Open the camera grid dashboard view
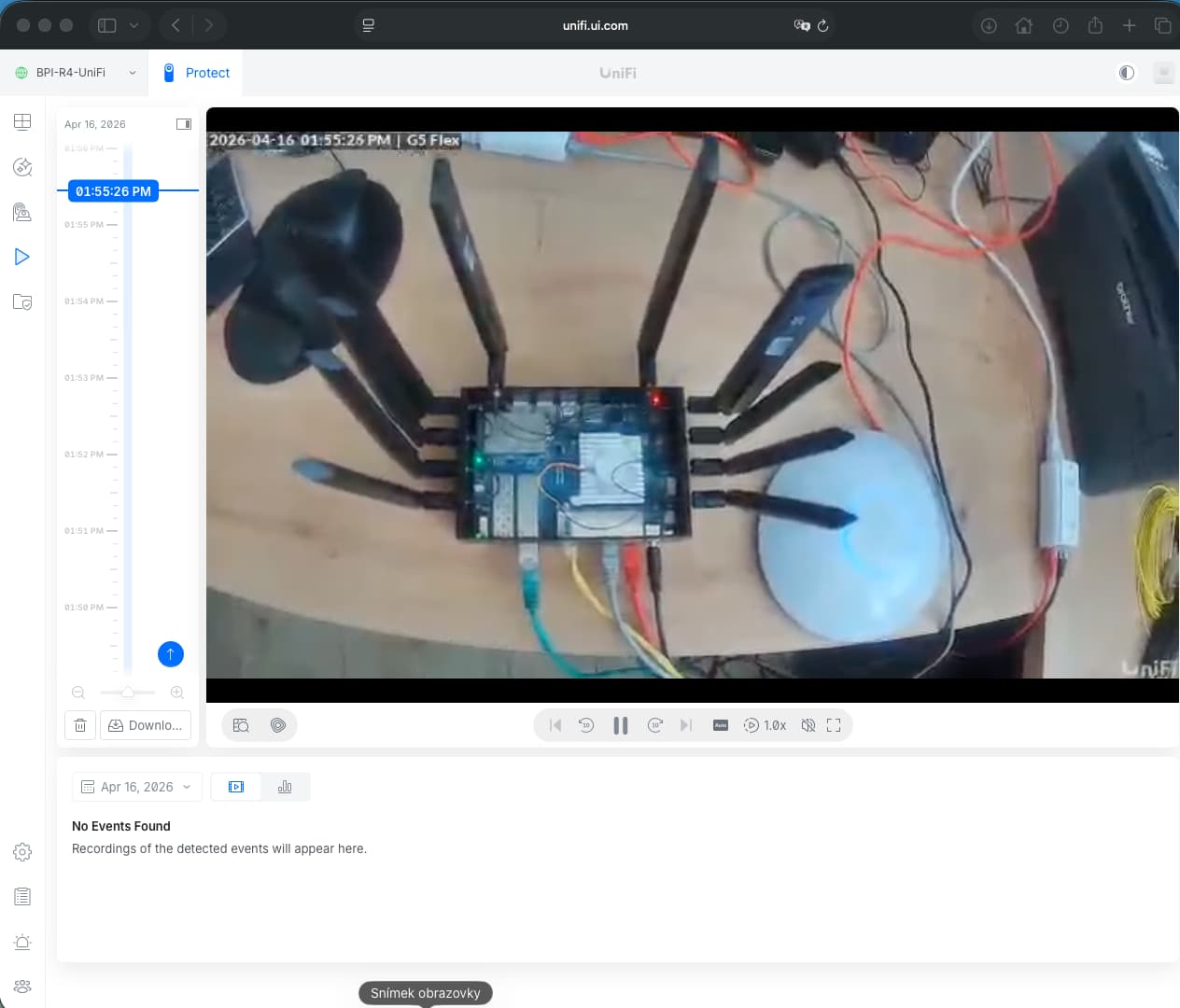The height and width of the screenshot is (1008, 1180). pos(22,122)
